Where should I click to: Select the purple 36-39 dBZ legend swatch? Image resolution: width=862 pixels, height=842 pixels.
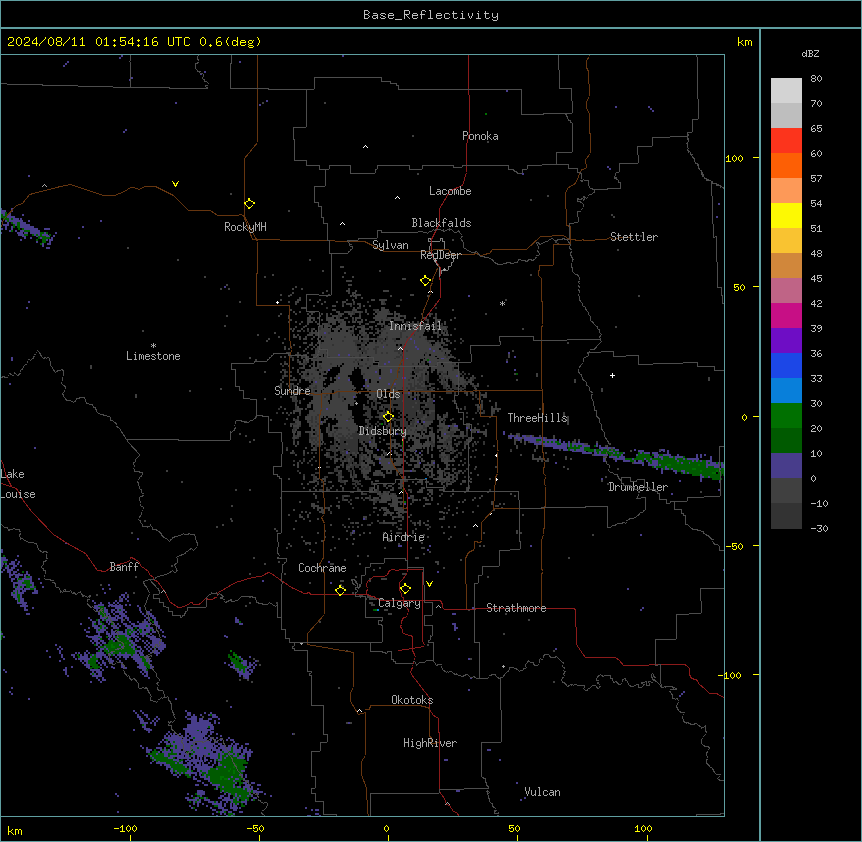786,341
